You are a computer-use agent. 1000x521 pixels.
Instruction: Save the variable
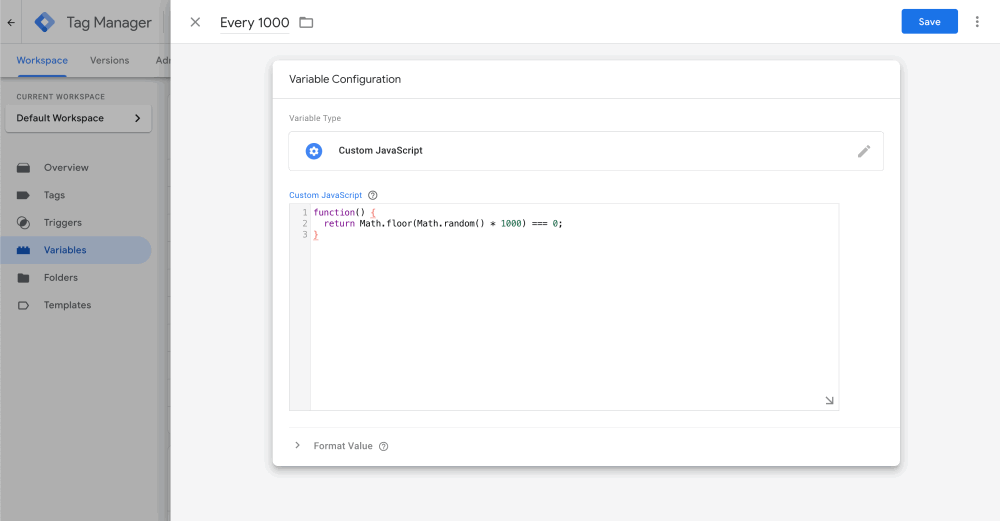pos(929,22)
